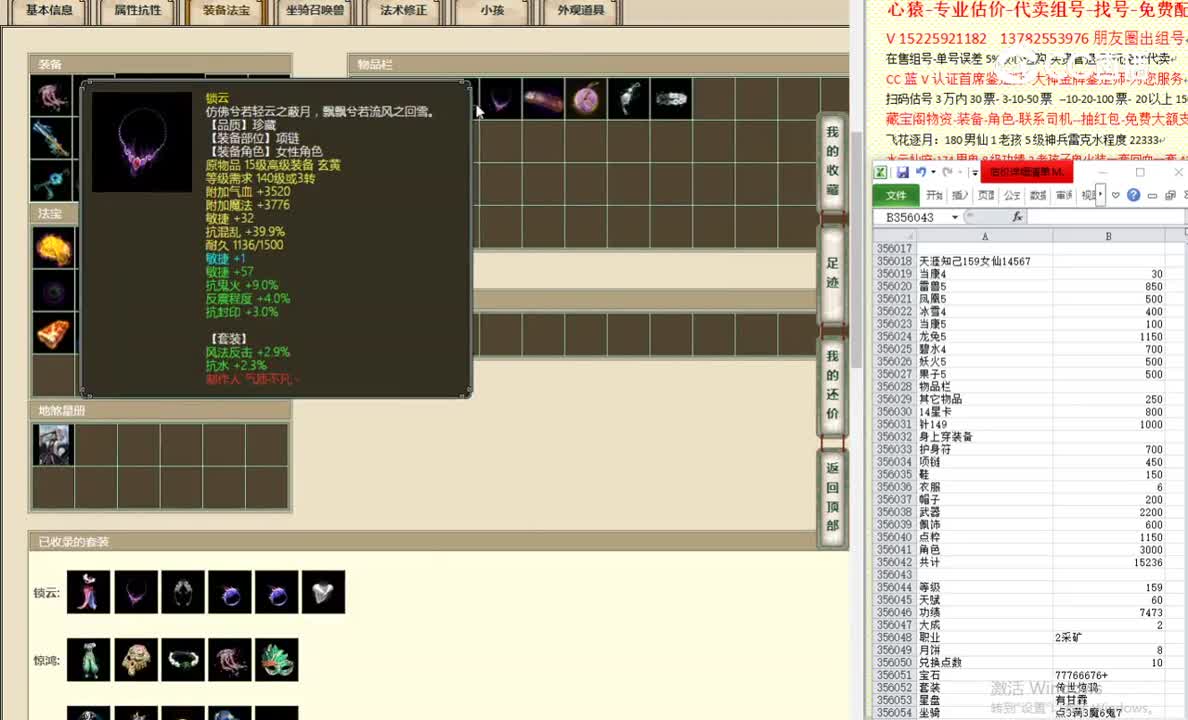The height and width of the screenshot is (720, 1188).
Task: Open the Quick Access Toolbar customize dropdown
Action: (x=975, y=171)
